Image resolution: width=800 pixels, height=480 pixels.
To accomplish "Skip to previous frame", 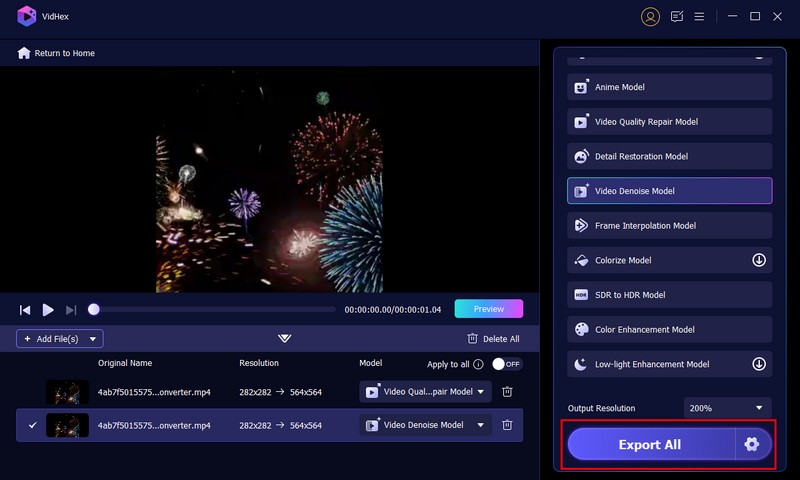I will click(25, 310).
